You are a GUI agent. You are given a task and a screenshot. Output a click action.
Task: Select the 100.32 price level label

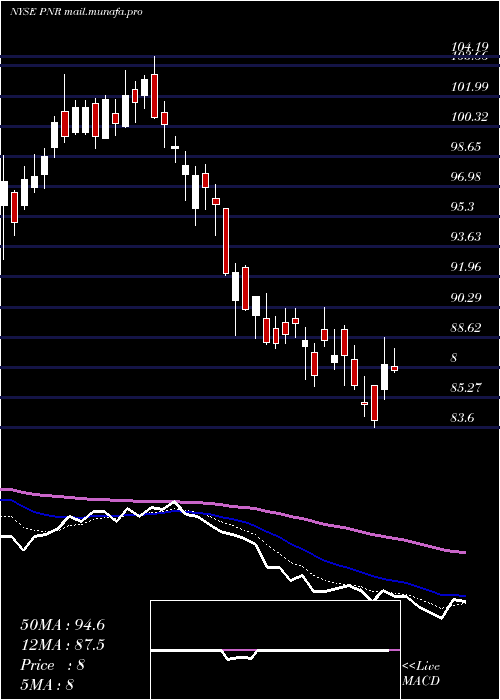tap(470, 117)
